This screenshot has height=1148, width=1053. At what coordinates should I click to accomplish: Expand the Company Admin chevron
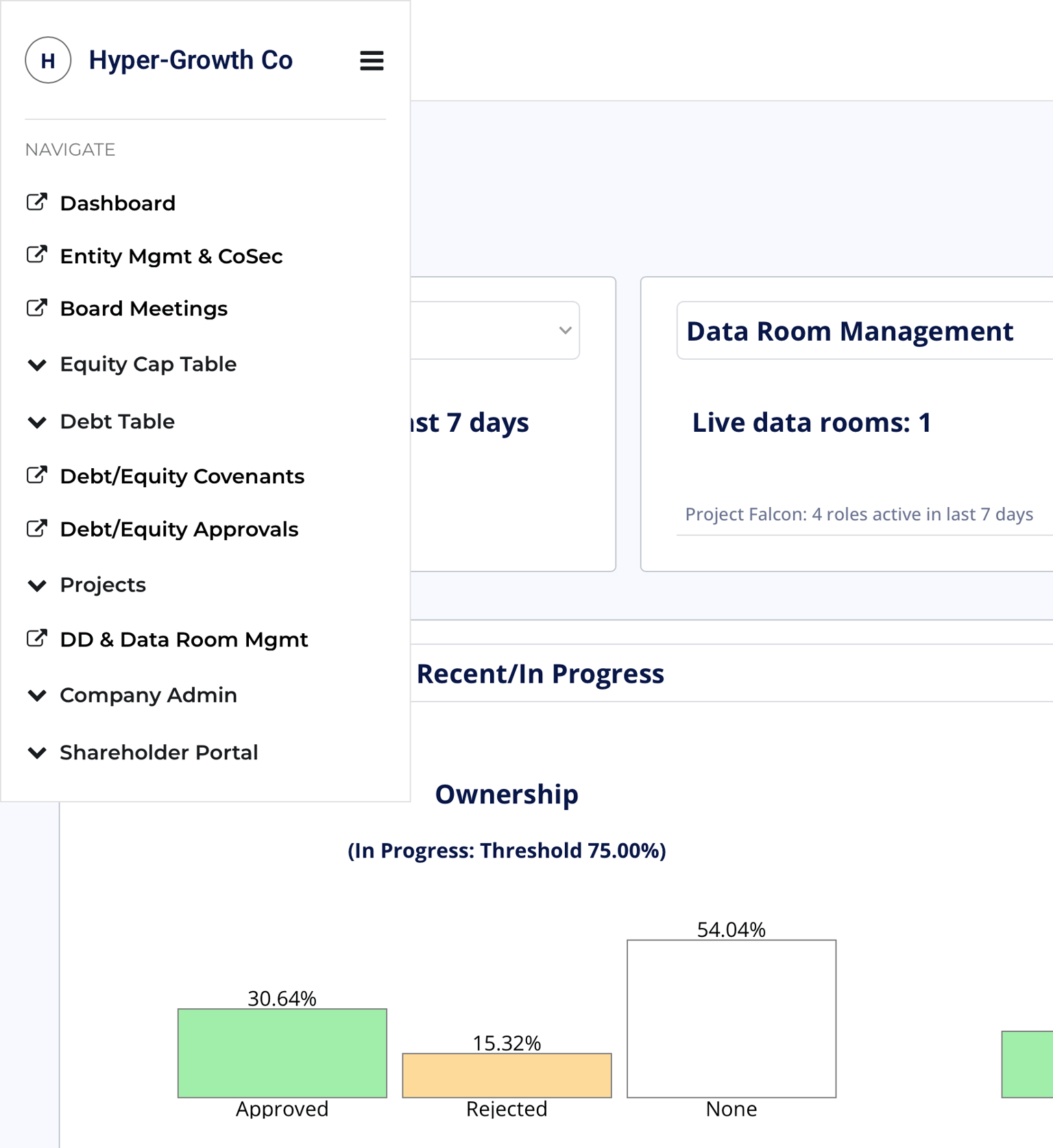point(37,696)
